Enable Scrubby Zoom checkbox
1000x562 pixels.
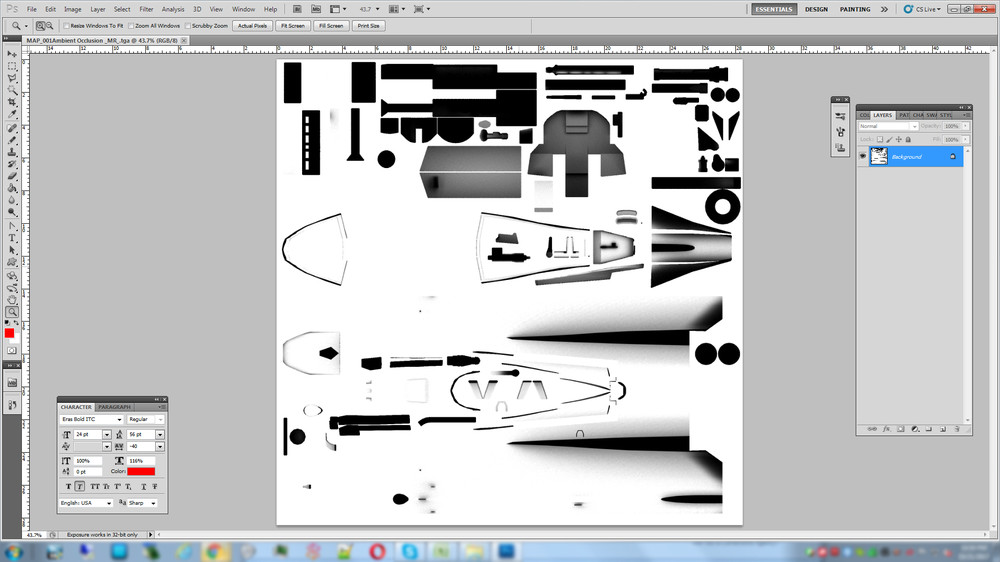coord(188,26)
